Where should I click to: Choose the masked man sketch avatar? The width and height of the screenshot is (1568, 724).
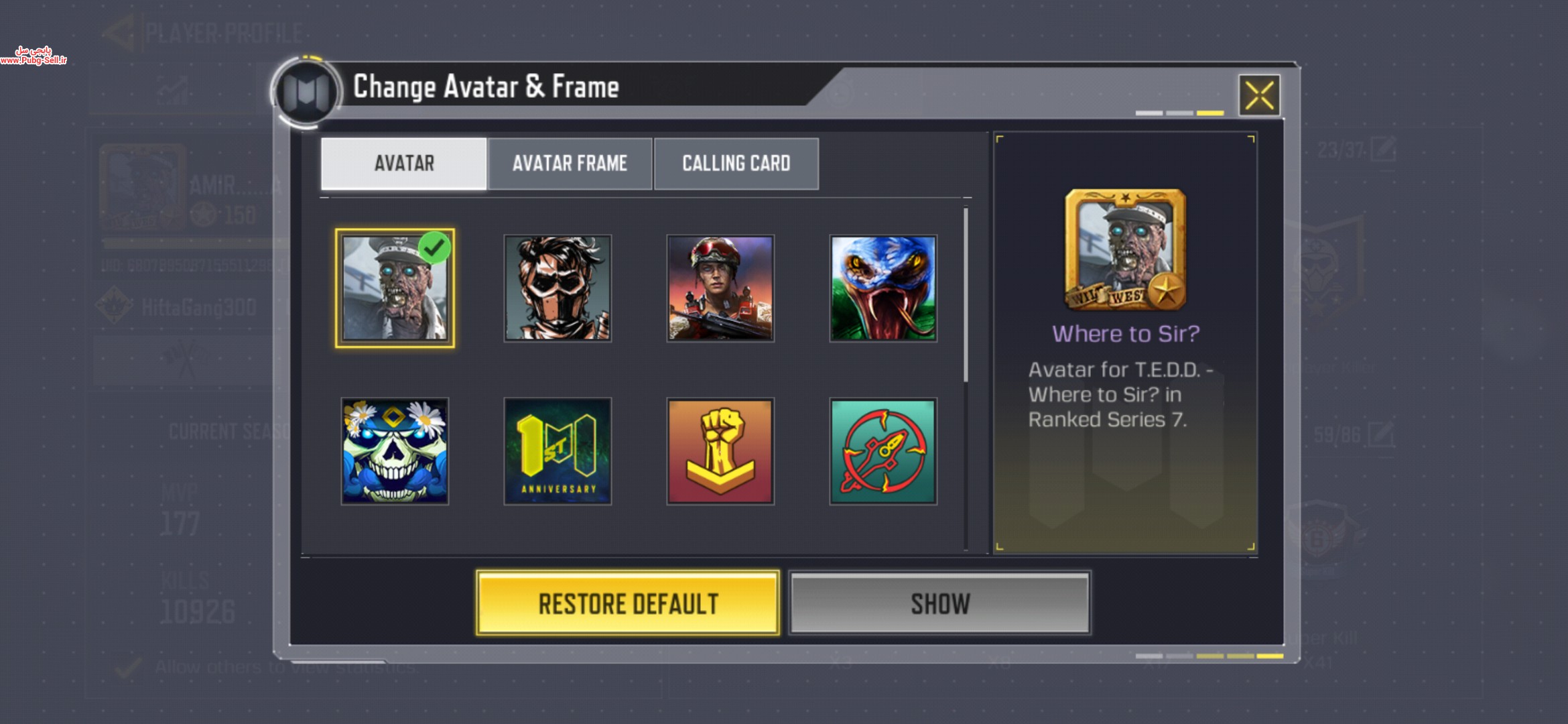[558, 288]
